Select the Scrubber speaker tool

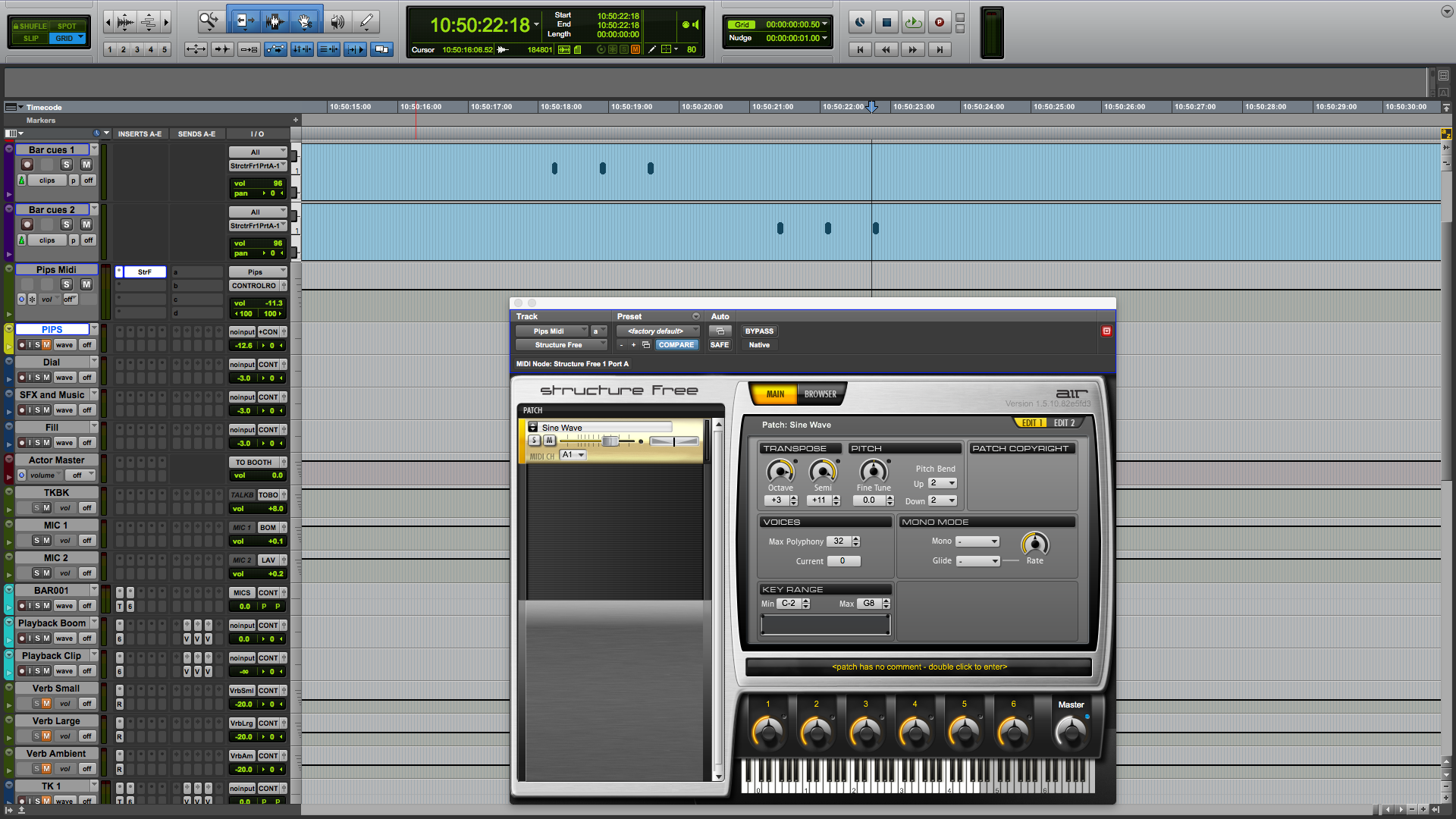[337, 21]
